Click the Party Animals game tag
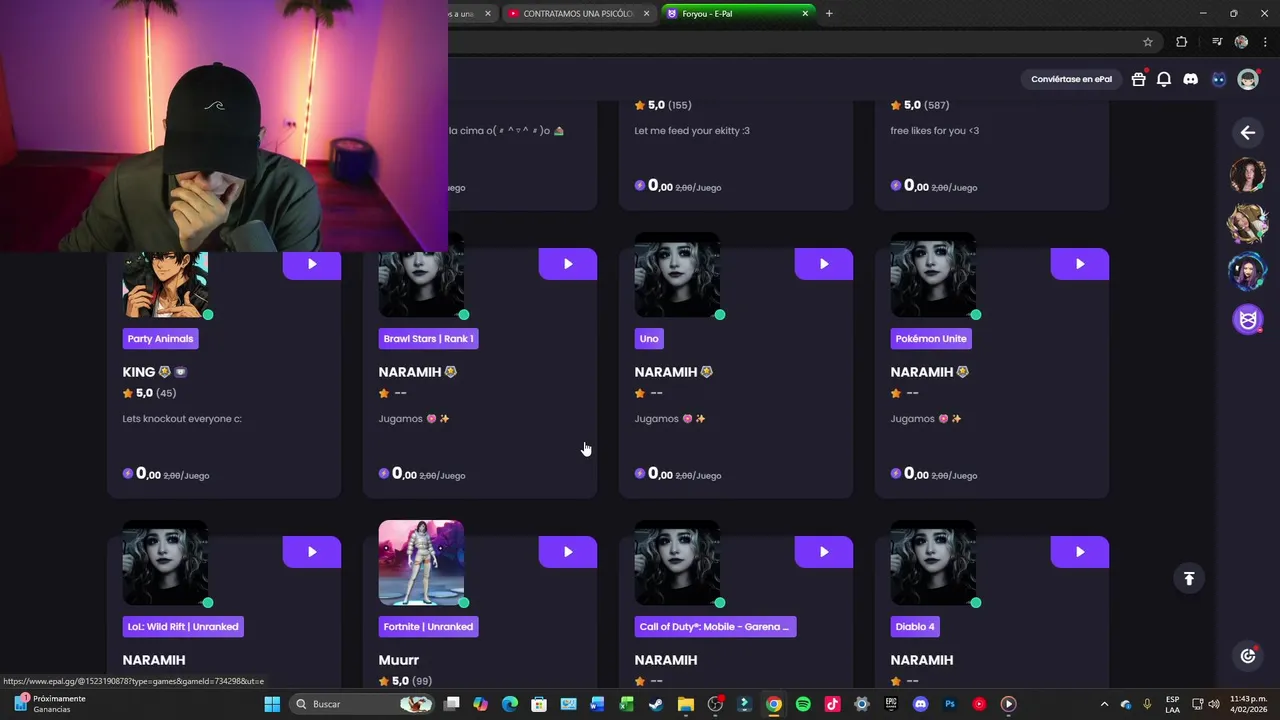Viewport: 1280px width, 720px height. point(160,338)
